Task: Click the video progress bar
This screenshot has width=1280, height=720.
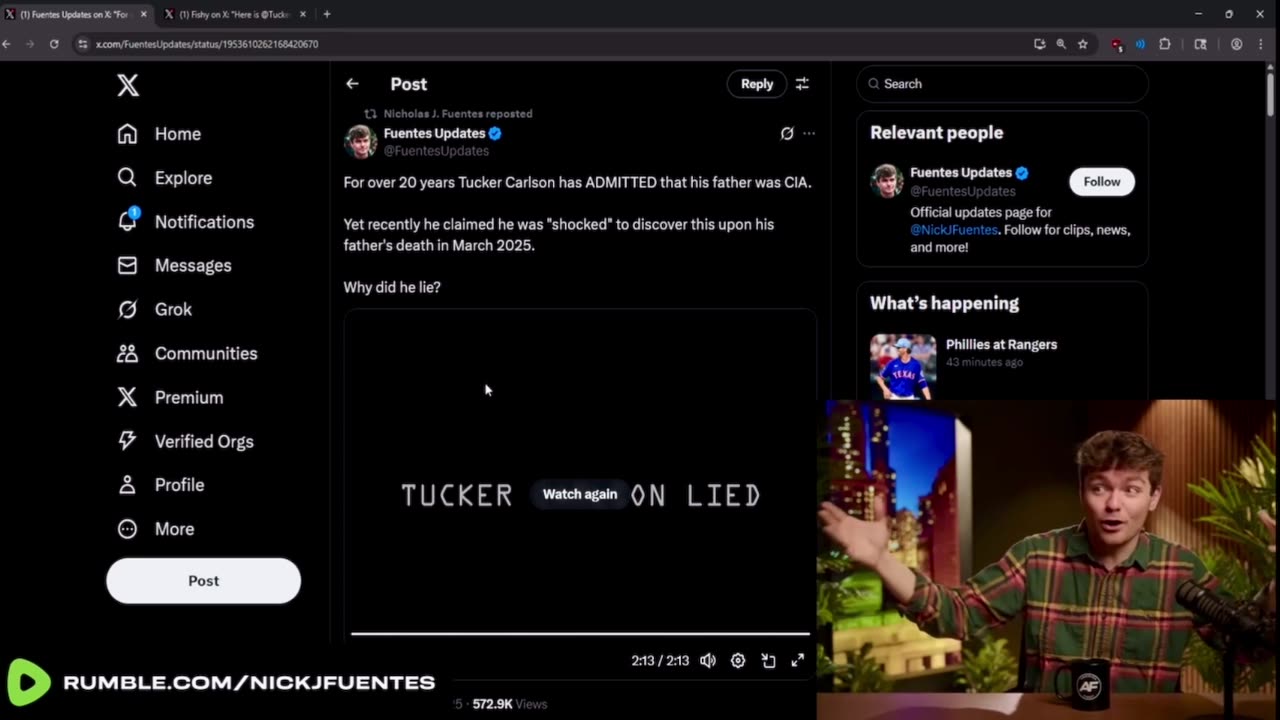Action: tap(580, 634)
